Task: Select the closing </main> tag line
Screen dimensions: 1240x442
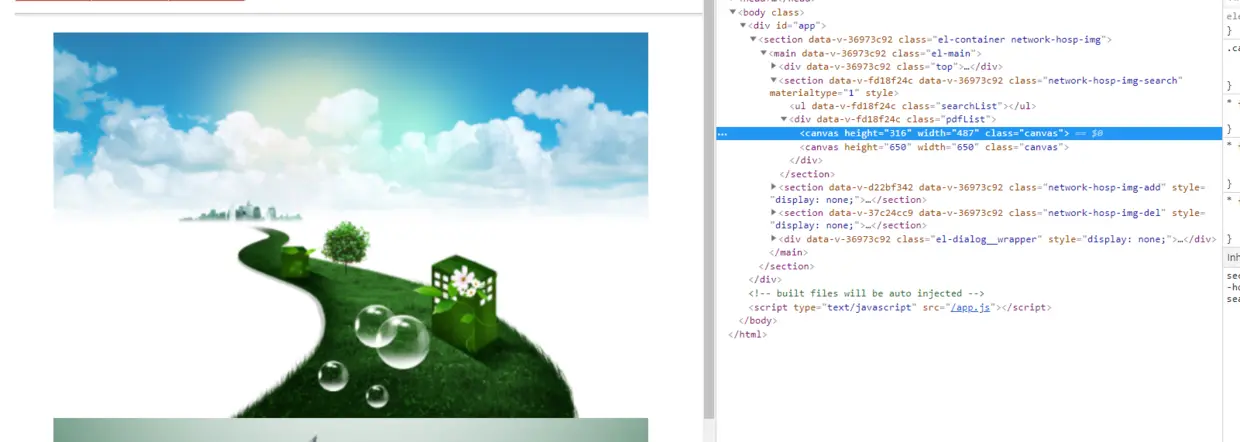Action: coord(788,253)
